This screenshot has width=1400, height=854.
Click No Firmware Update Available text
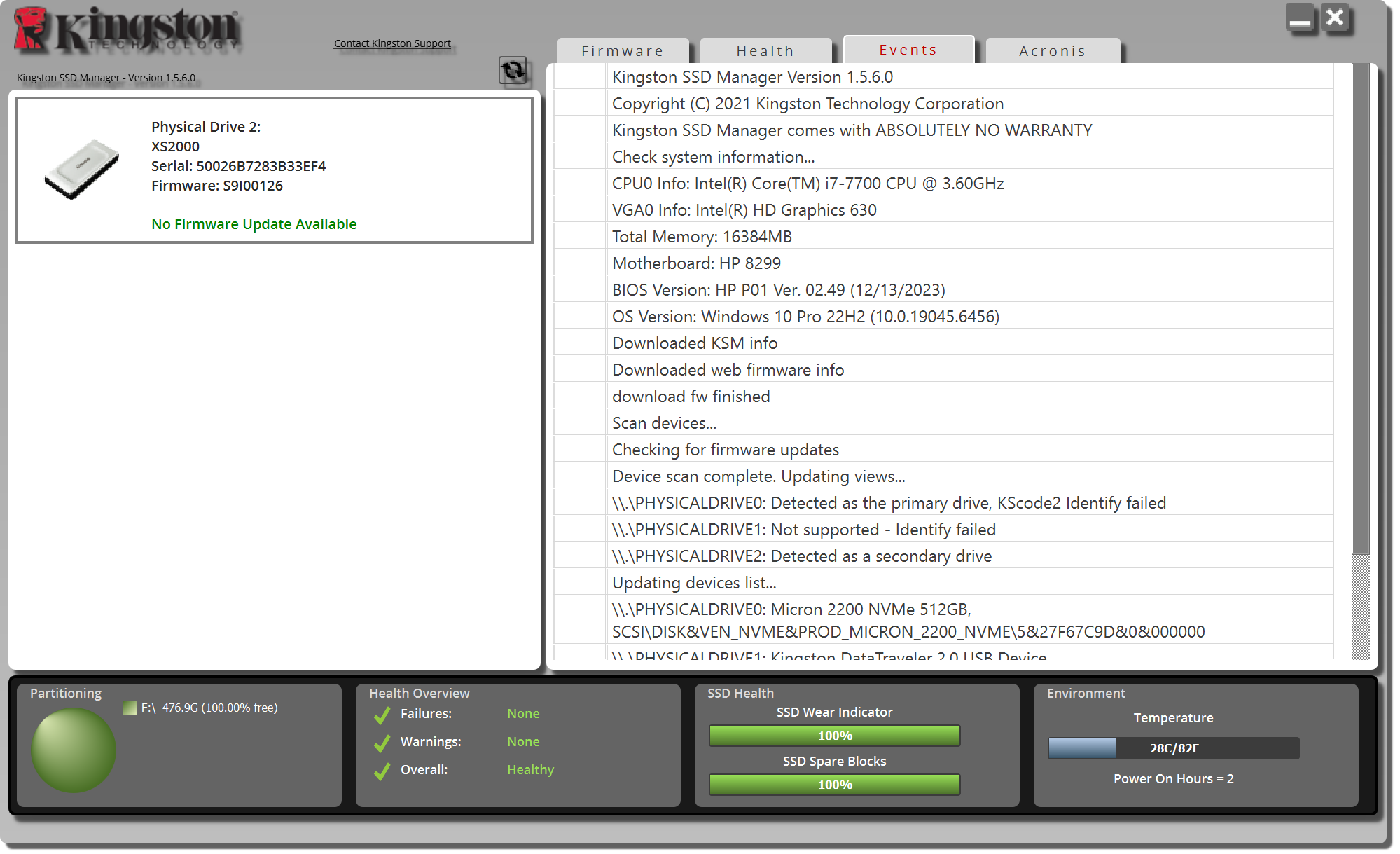coord(254,224)
